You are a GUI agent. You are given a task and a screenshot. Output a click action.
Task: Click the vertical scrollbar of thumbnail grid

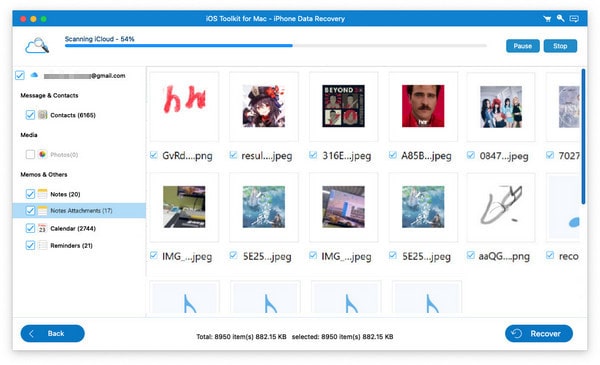[x=583, y=136]
